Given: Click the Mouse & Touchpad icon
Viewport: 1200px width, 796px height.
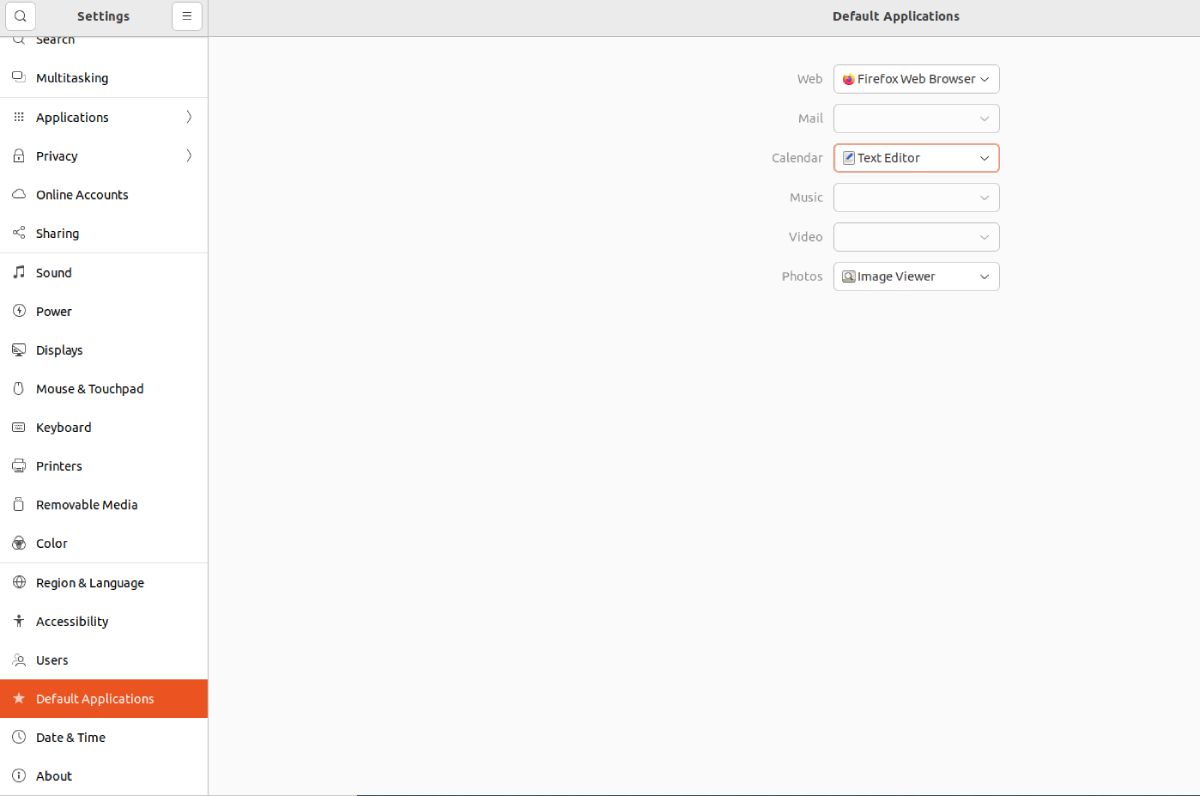Looking at the screenshot, I should pos(18,389).
